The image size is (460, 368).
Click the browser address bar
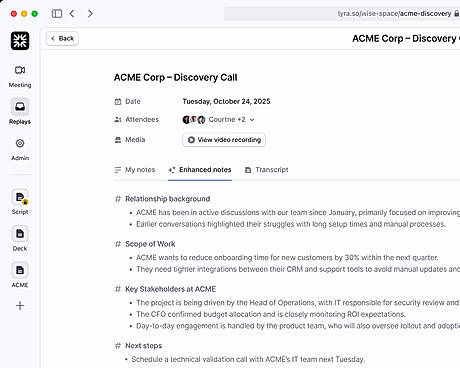click(x=342, y=14)
